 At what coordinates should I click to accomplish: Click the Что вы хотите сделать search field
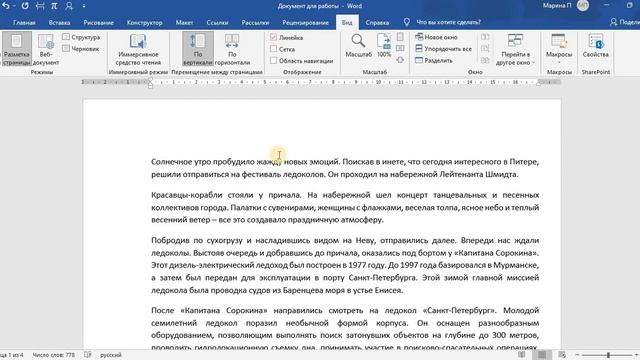(448, 22)
